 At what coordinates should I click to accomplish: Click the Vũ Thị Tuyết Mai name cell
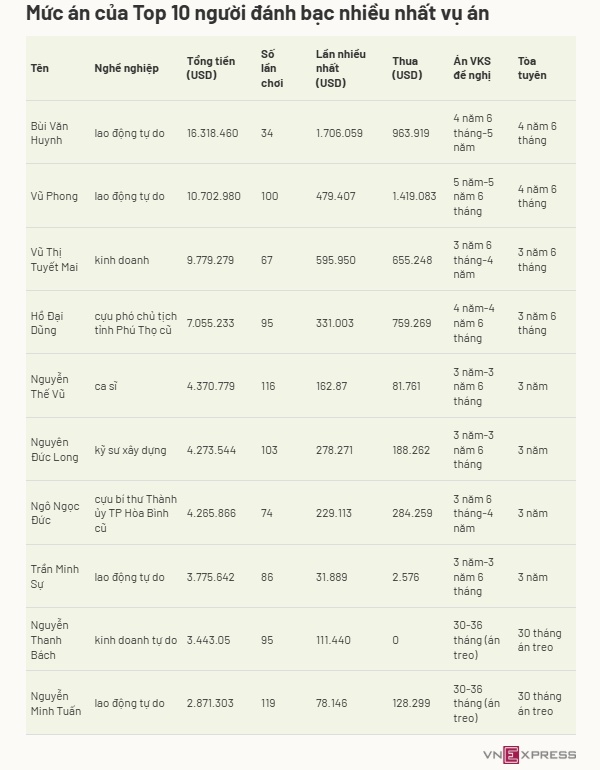click(x=54, y=260)
